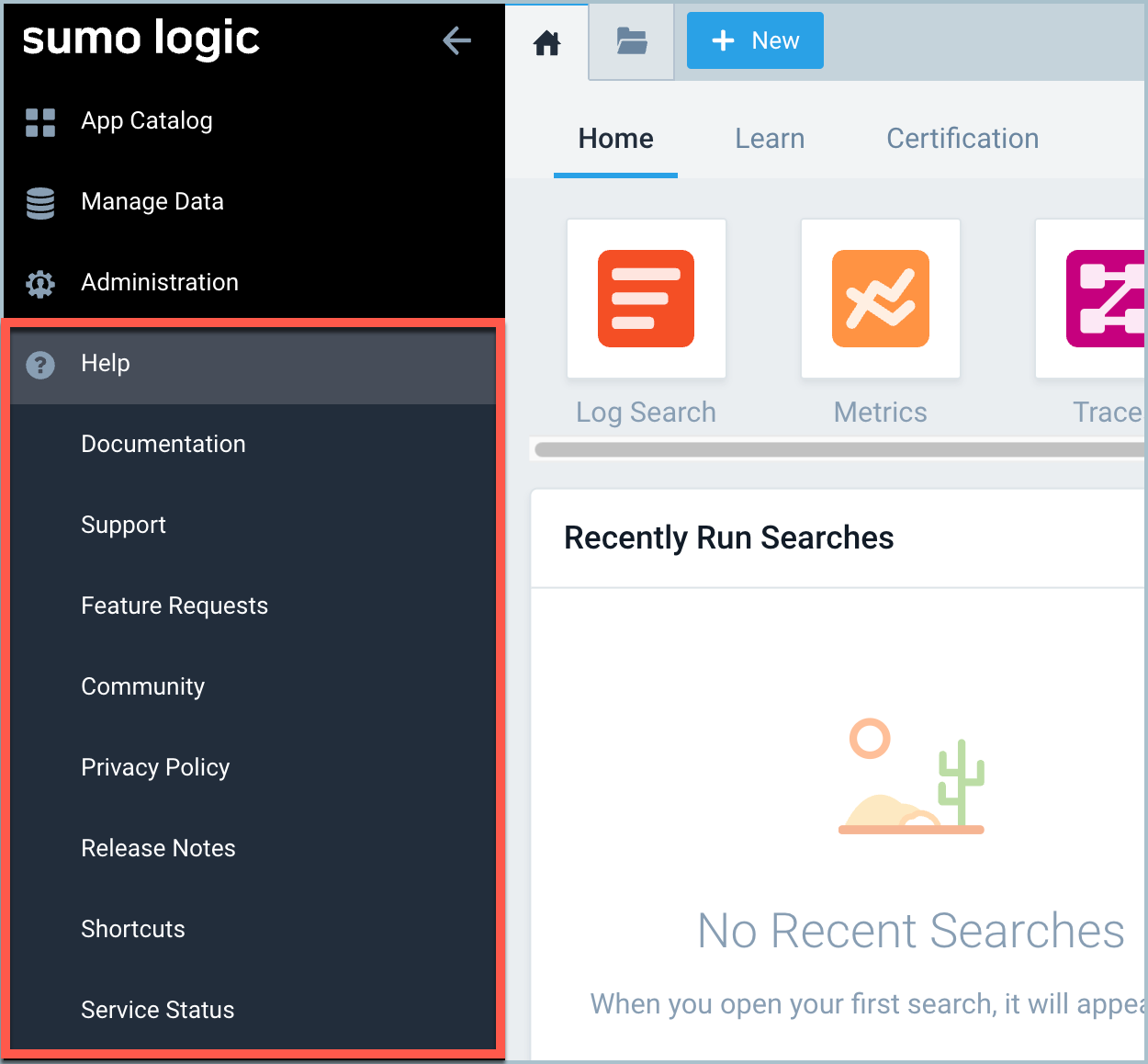Open the App Catalog grid icon

click(40, 122)
